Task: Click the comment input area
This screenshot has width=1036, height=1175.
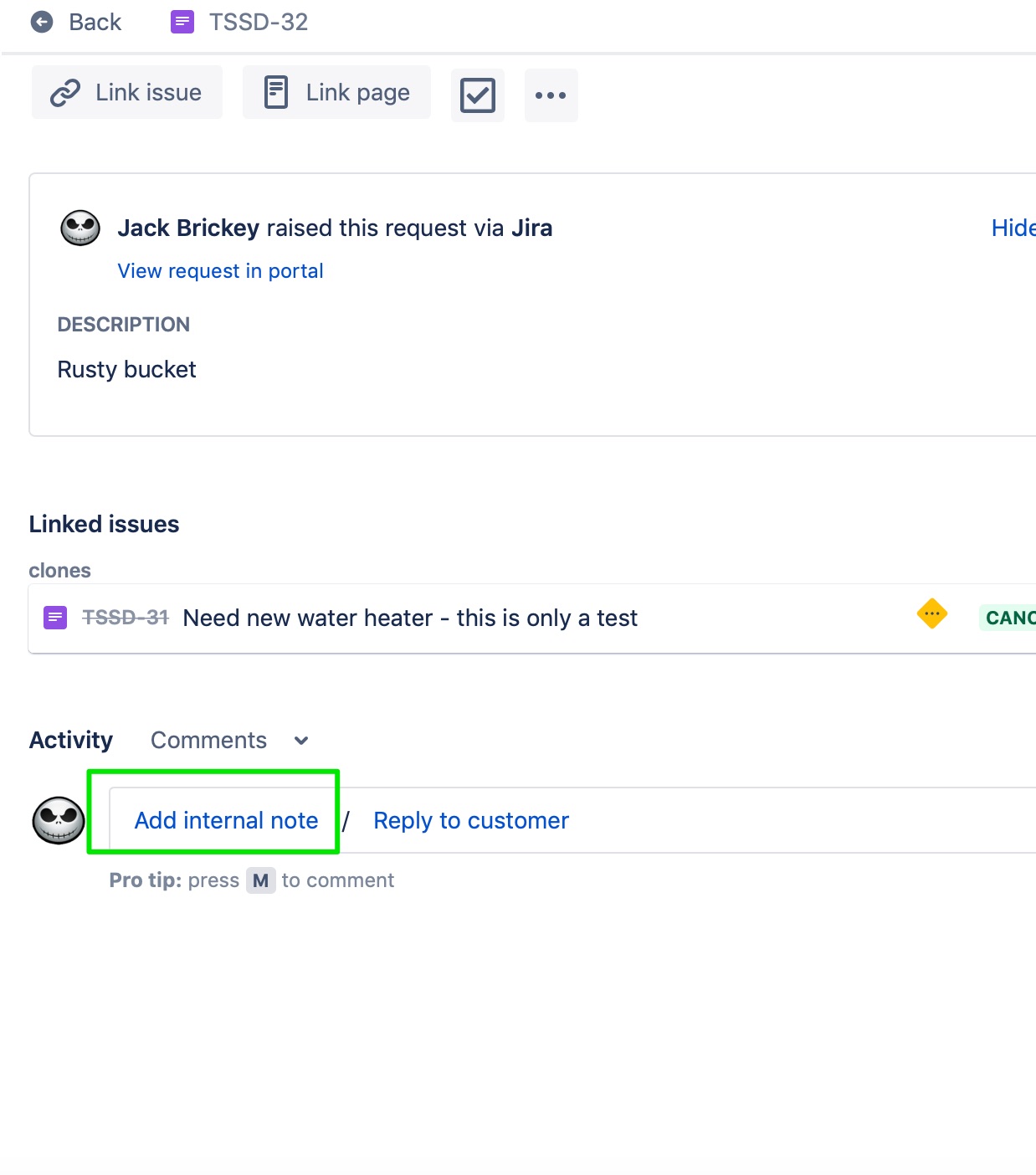Action: tap(586, 820)
